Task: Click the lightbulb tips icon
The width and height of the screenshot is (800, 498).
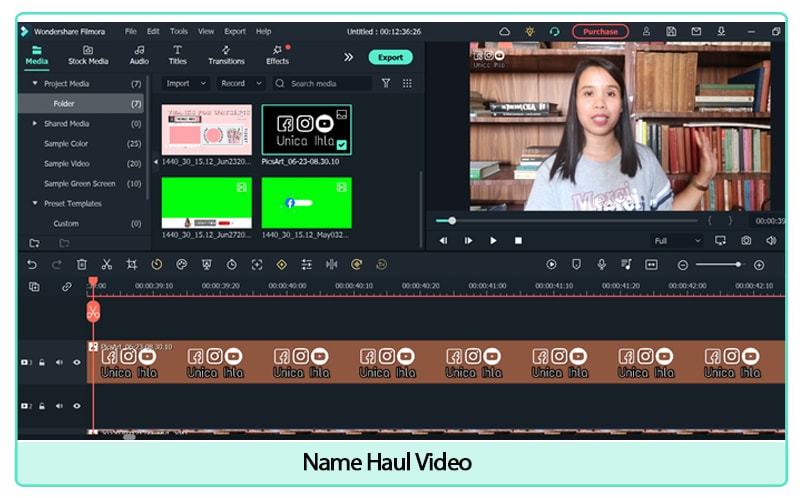Action: [x=530, y=32]
